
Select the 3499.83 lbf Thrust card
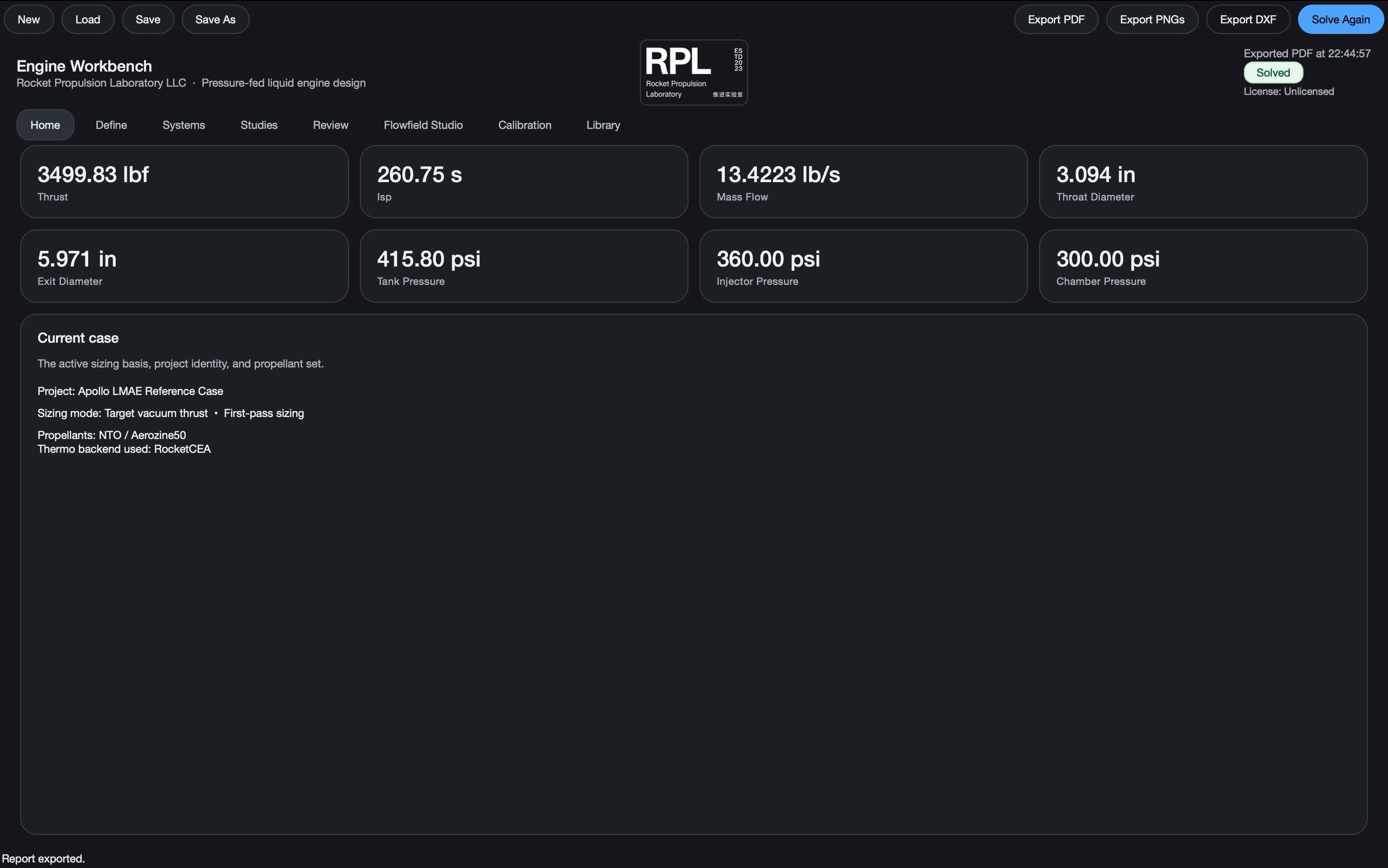pos(185,181)
